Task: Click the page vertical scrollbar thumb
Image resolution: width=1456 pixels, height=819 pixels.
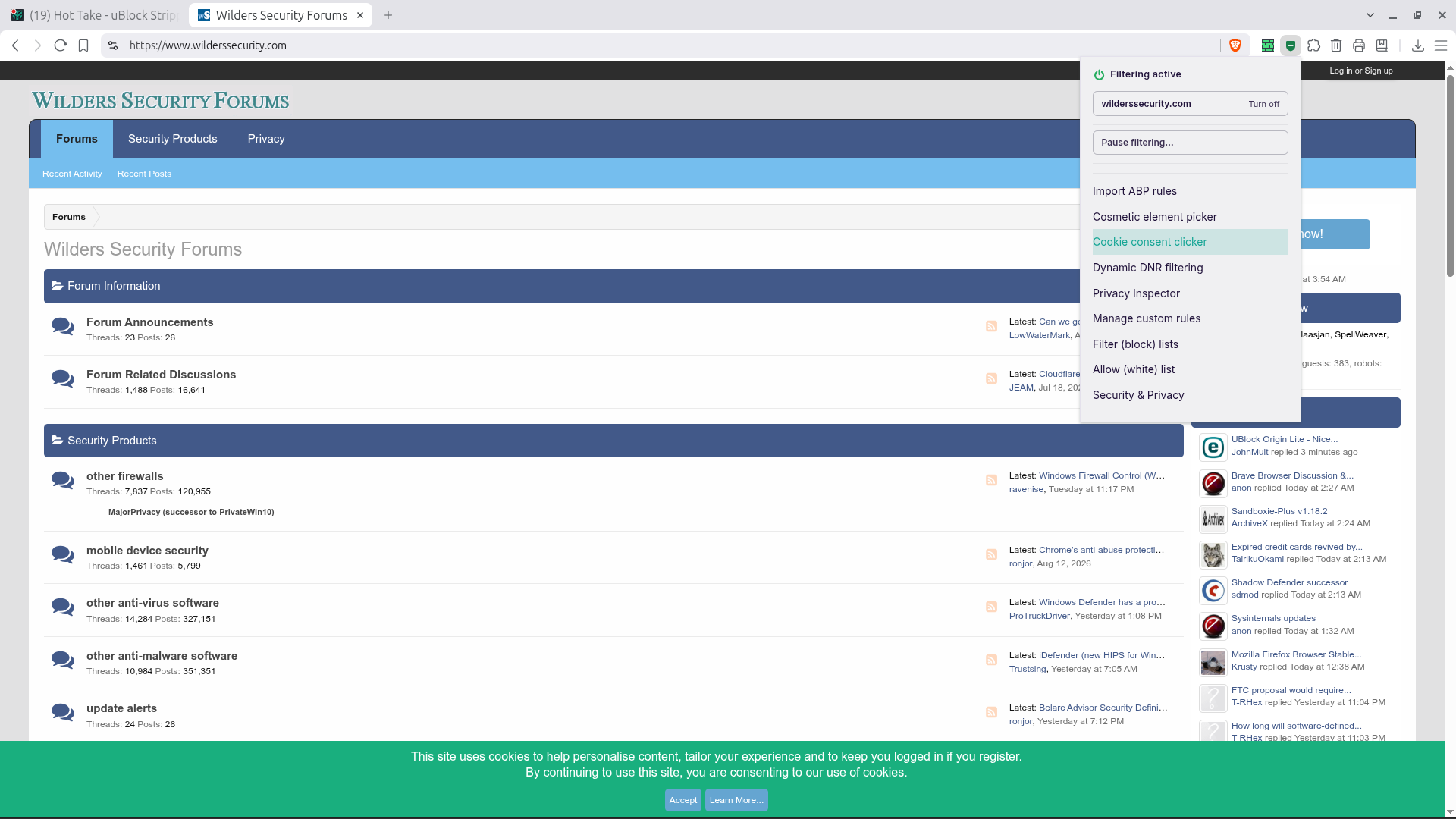Action: [x=1450, y=174]
